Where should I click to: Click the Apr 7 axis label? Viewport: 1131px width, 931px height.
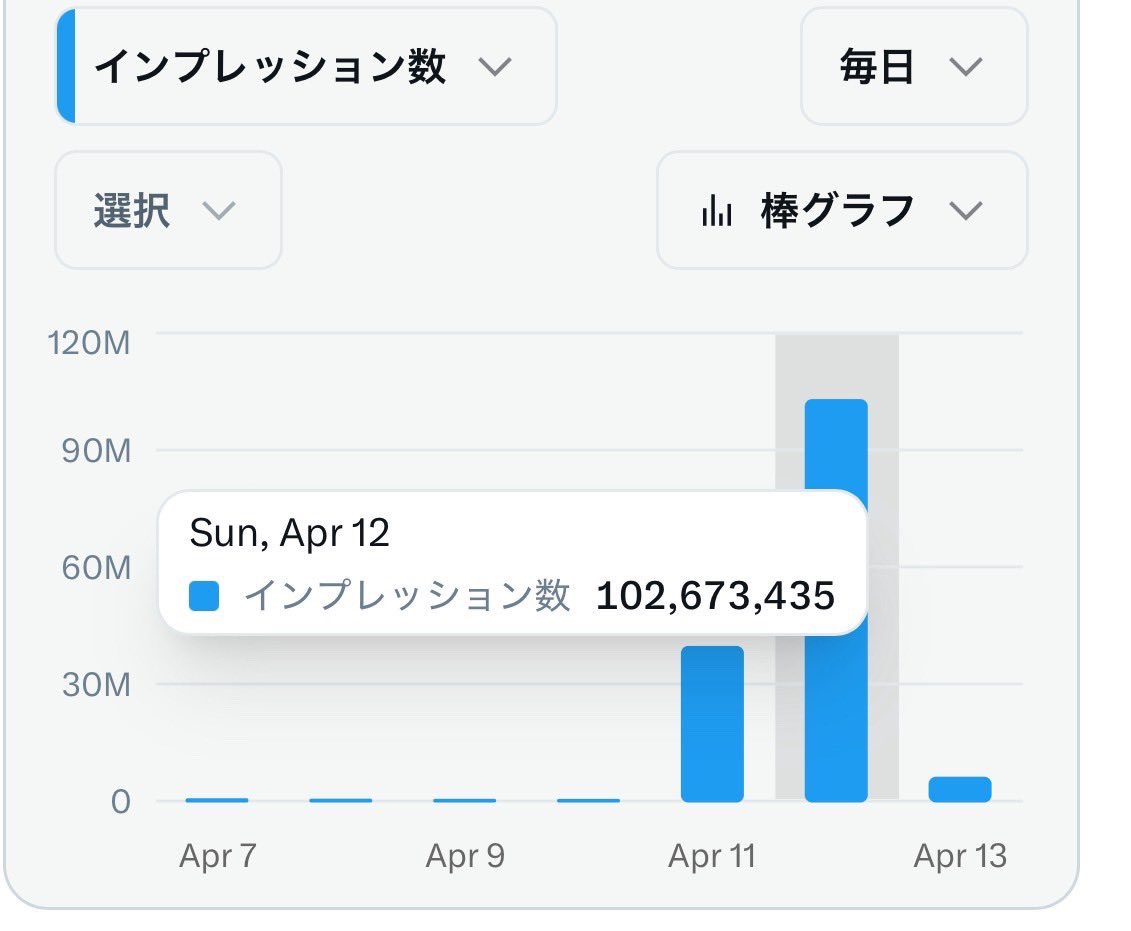(218, 856)
